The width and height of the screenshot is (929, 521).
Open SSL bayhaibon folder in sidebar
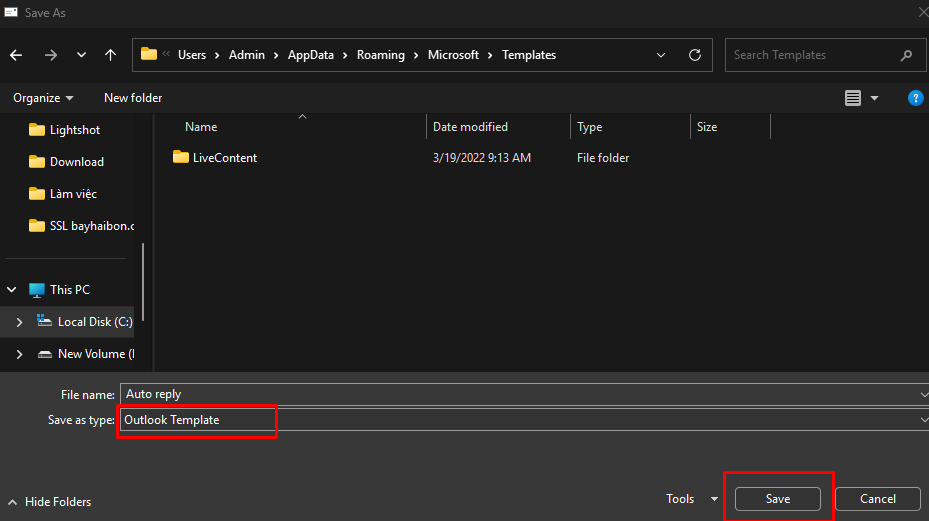click(x=81, y=226)
